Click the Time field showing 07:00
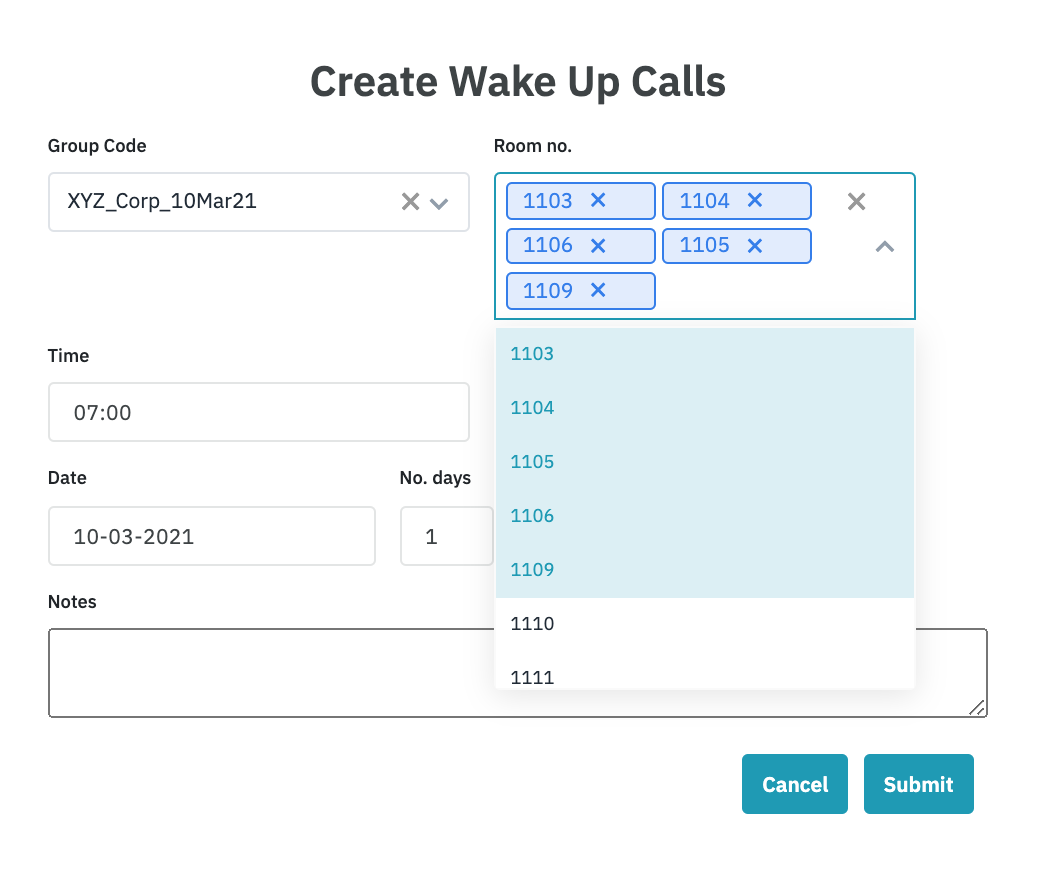The image size is (1040, 882). pyautogui.click(x=258, y=412)
